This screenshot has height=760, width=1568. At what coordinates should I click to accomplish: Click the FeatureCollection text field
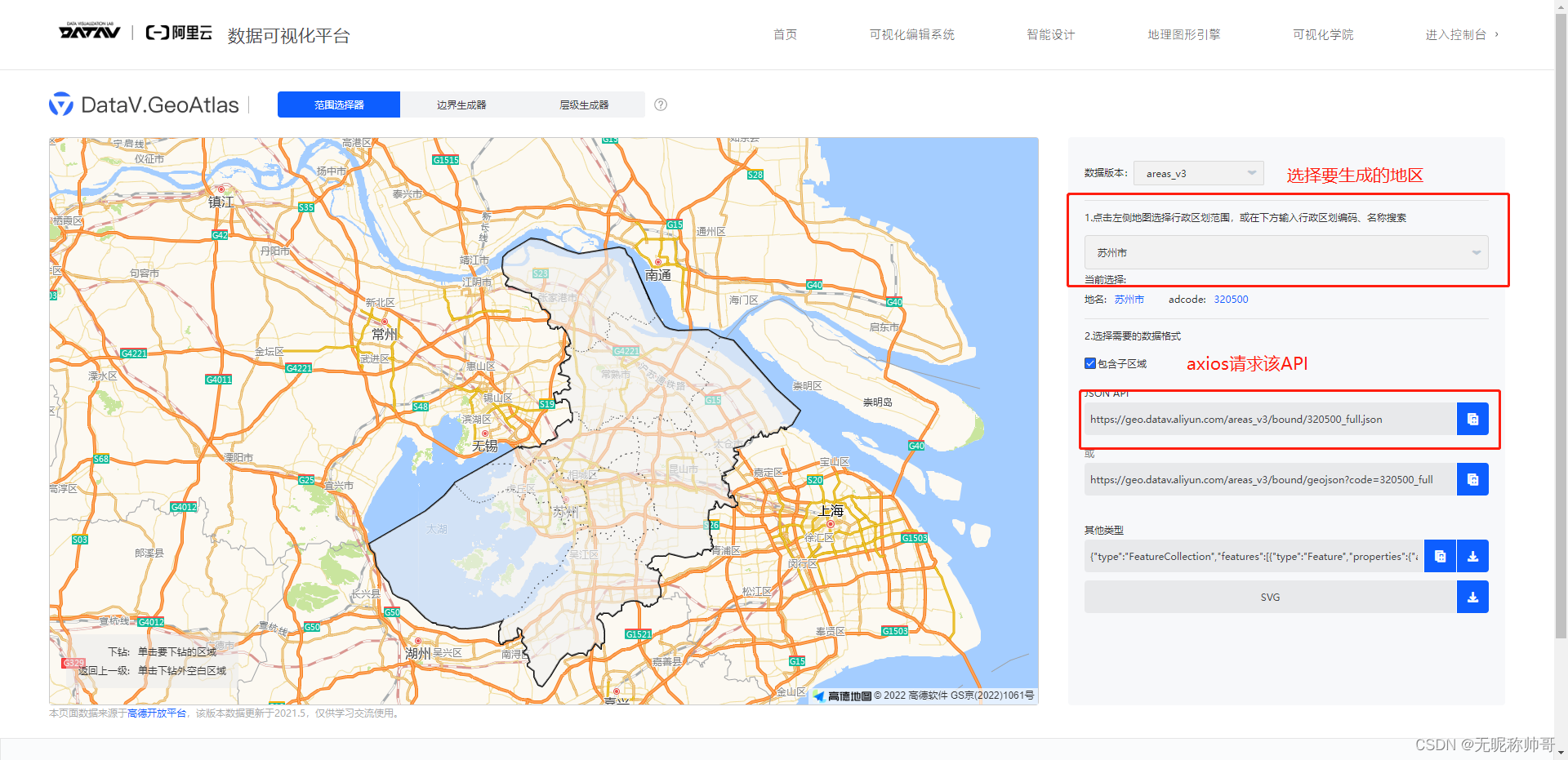[x=1254, y=556]
